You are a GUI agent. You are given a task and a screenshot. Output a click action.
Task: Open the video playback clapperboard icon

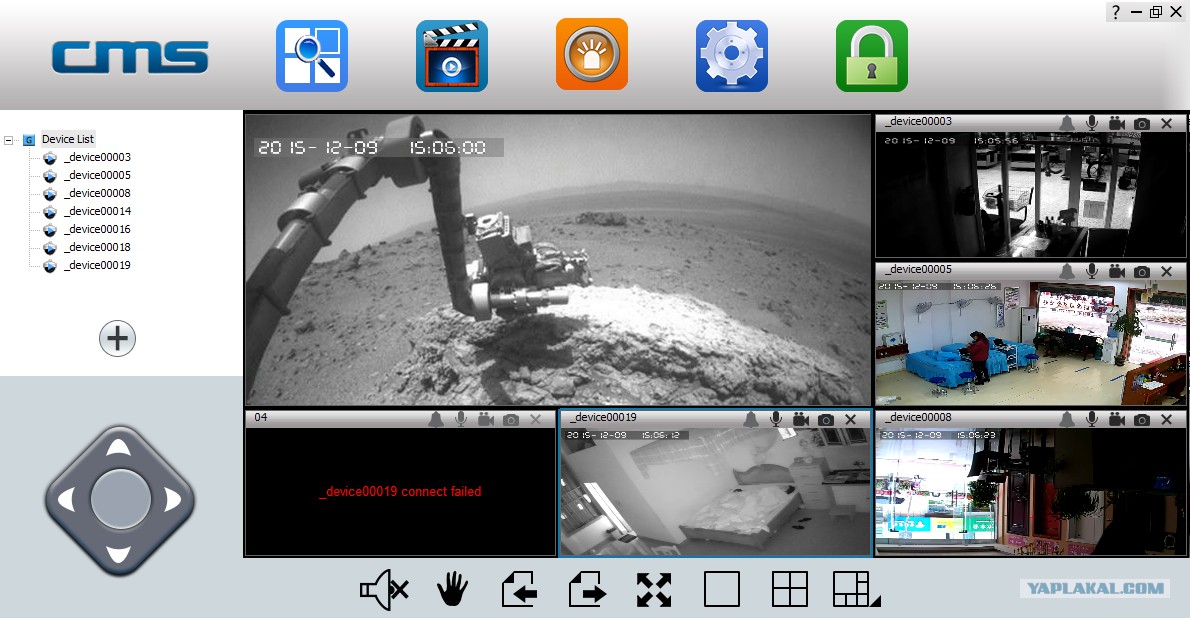(451, 56)
